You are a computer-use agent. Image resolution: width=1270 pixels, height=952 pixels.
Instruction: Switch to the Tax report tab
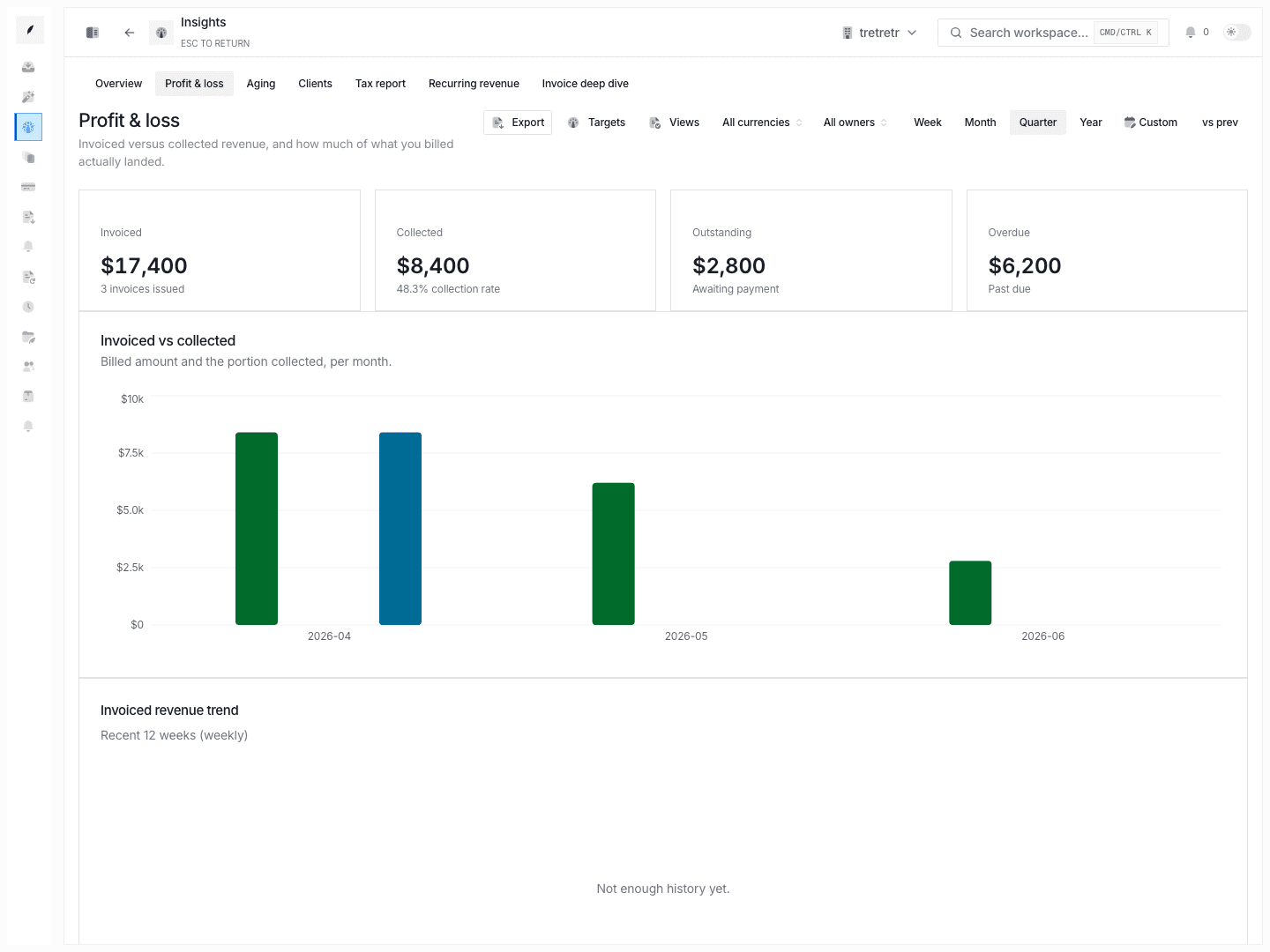(x=380, y=84)
